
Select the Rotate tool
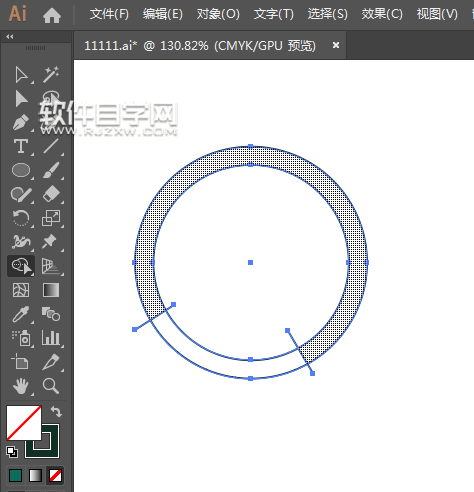pyautogui.click(x=21, y=218)
